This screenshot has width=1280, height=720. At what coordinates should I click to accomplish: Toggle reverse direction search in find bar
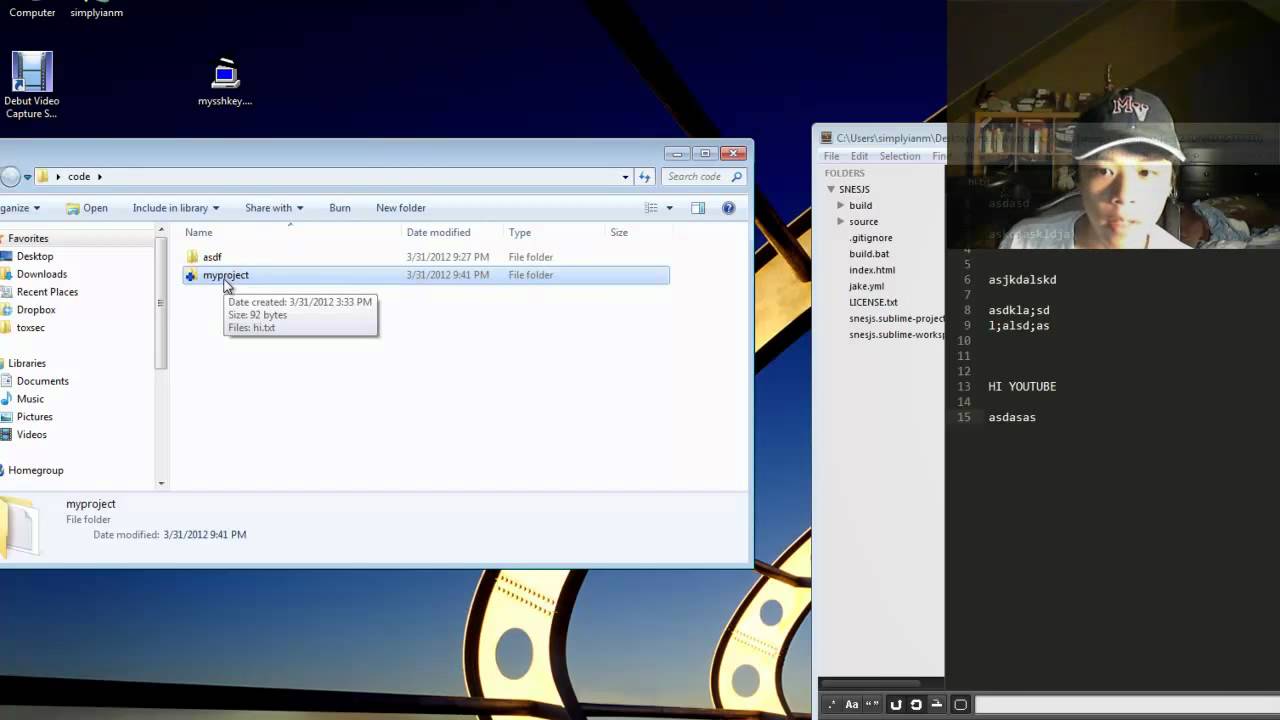click(x=896, y=704)
